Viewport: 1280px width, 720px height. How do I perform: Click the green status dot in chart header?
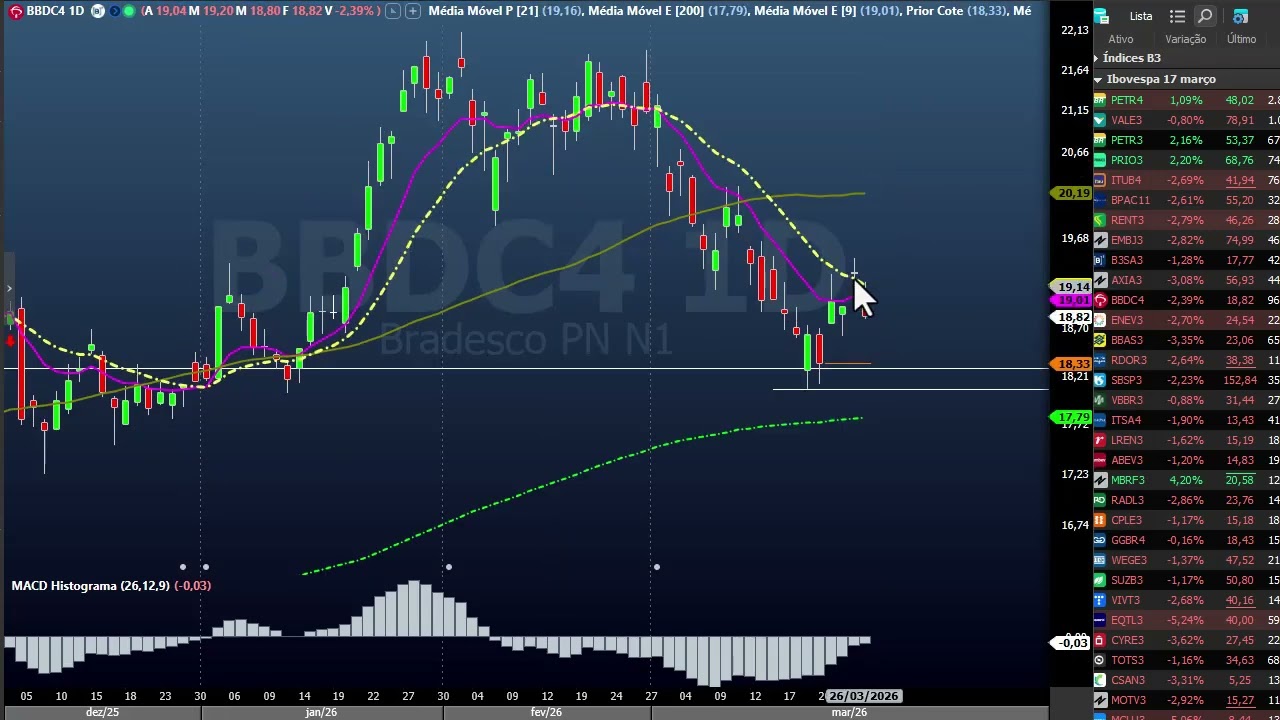coord(128,11)
